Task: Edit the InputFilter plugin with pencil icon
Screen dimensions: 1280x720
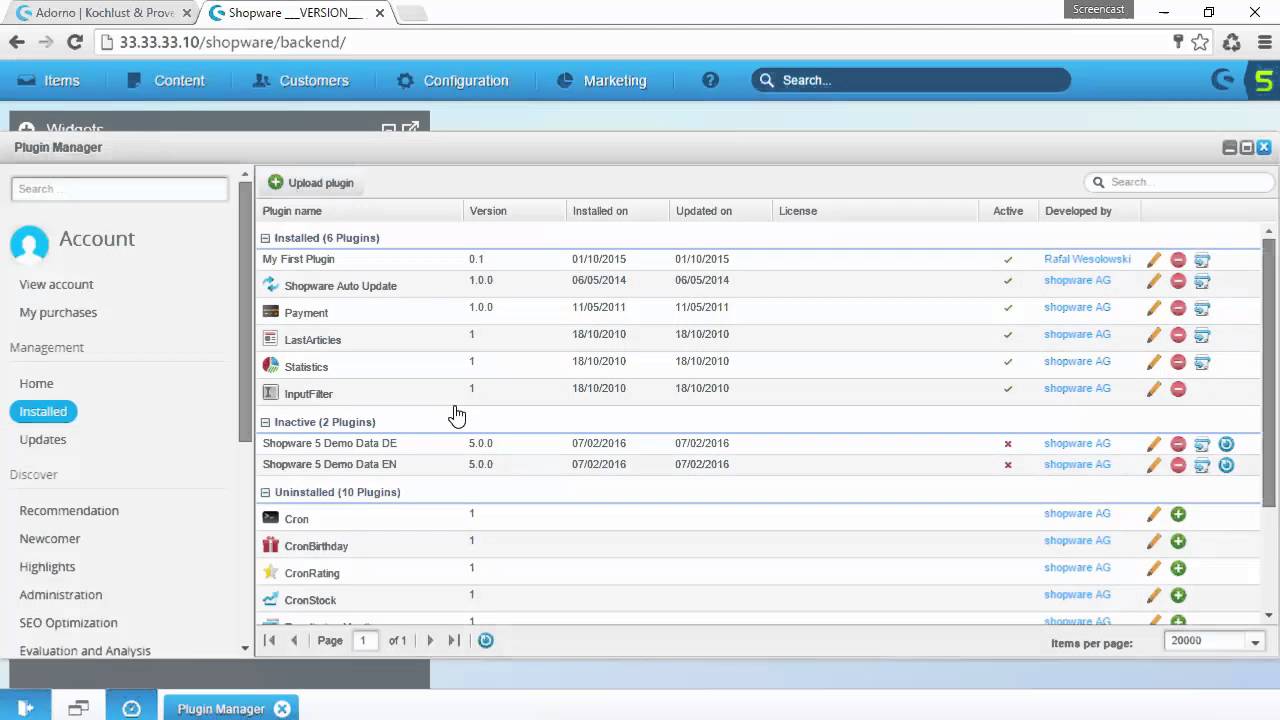Action: pyautogui.click(x=1154, y=390)
